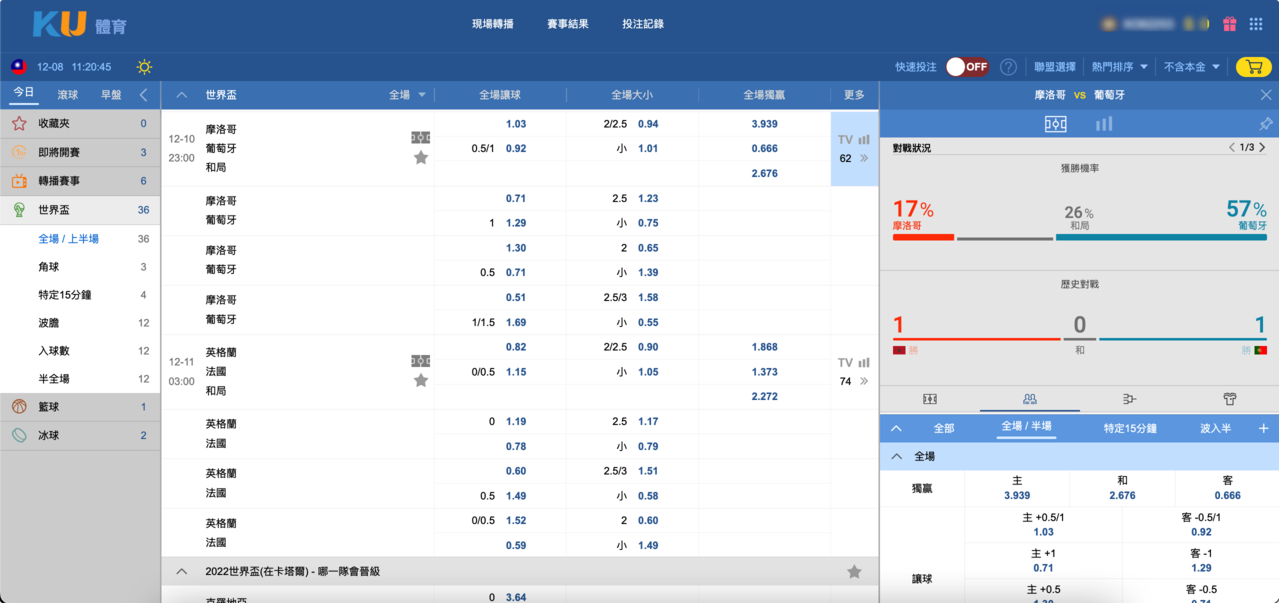Click the pink gift box icon
This screenshot has width=1279, height=603.
pos(1230,24)
